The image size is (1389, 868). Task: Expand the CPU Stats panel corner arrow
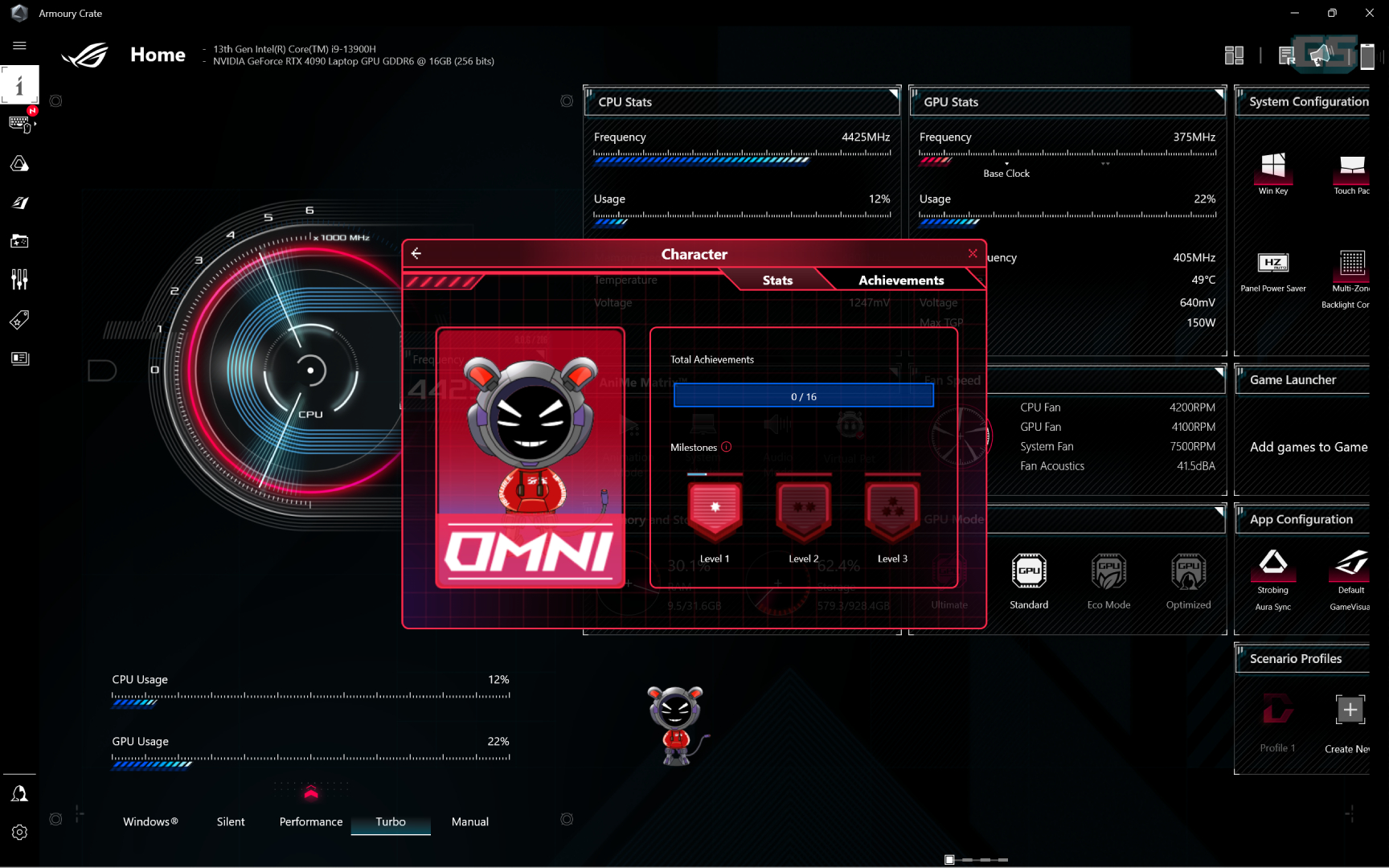pos(893,94)
